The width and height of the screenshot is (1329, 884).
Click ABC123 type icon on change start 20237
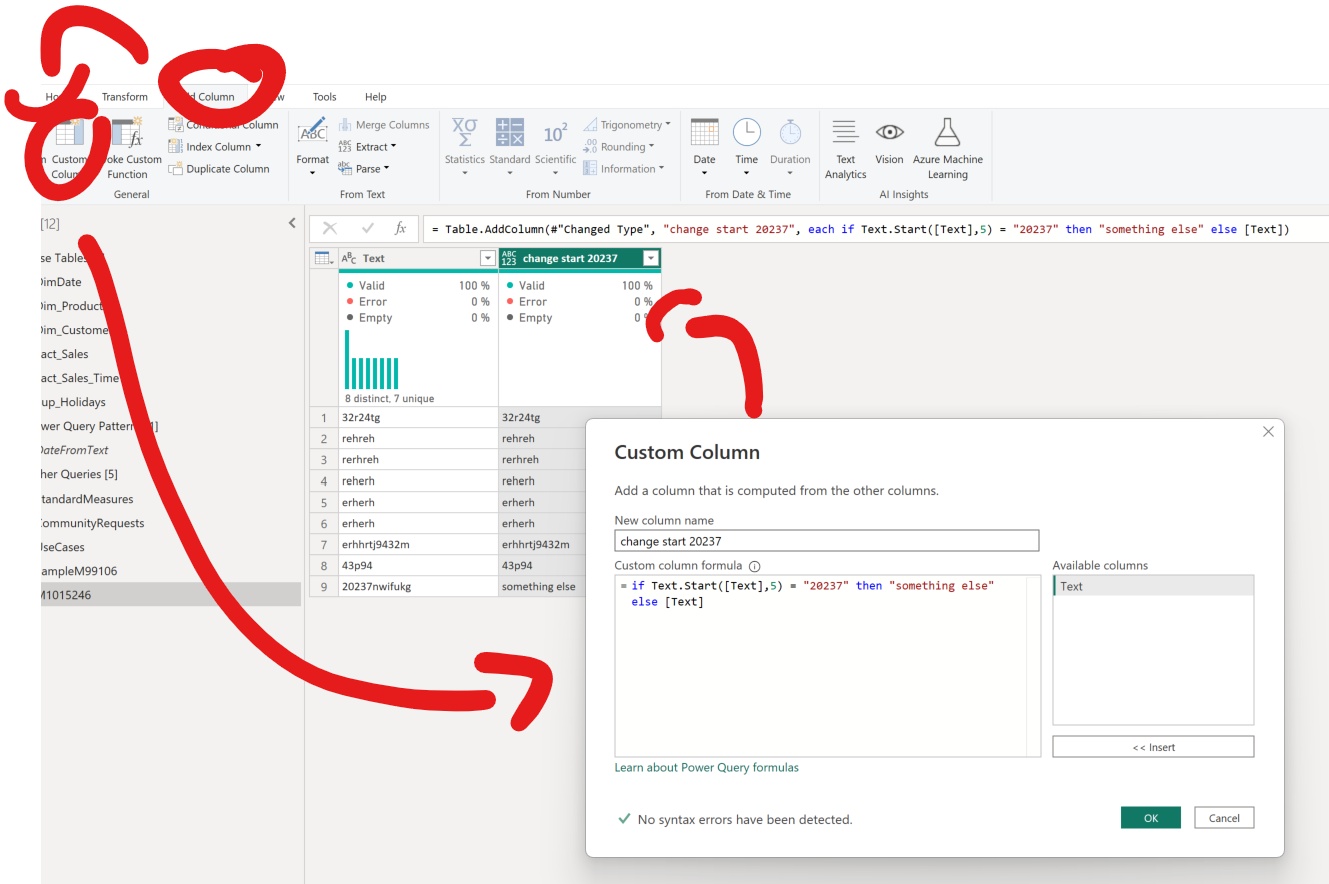(510, 258)
